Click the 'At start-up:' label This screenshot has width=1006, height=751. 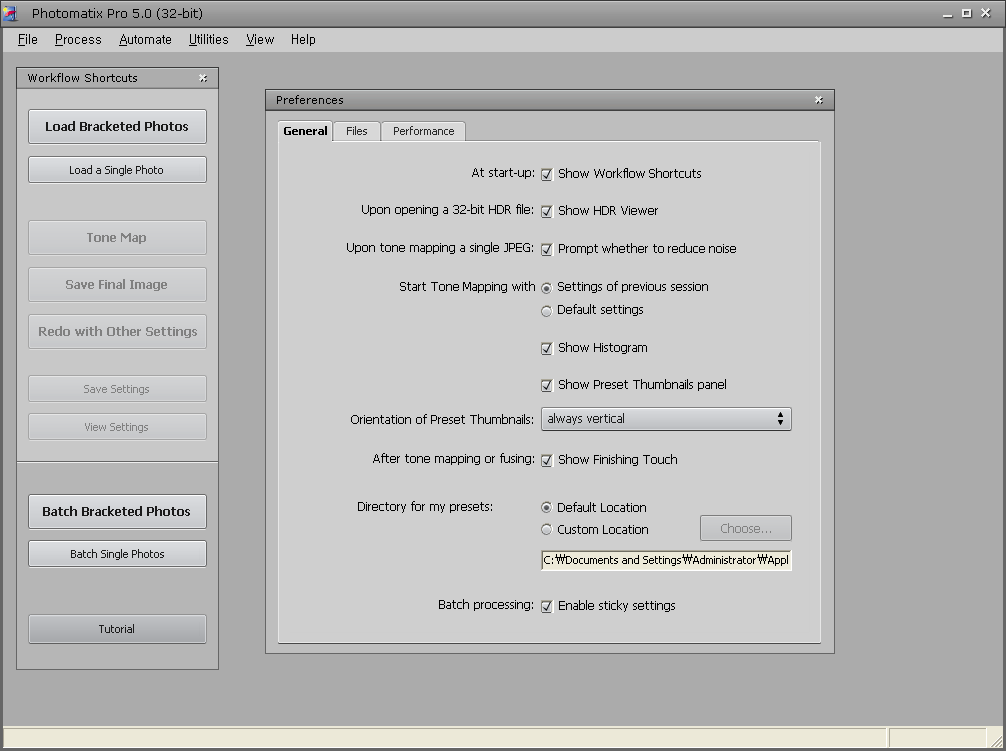(503, 173)
